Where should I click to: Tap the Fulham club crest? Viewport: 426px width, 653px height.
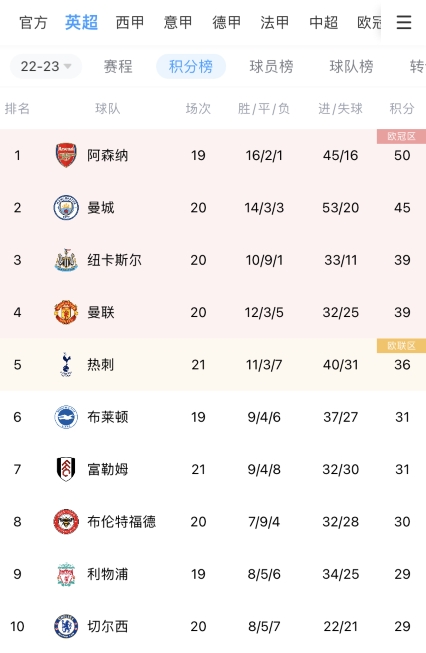tap(66, 469)
